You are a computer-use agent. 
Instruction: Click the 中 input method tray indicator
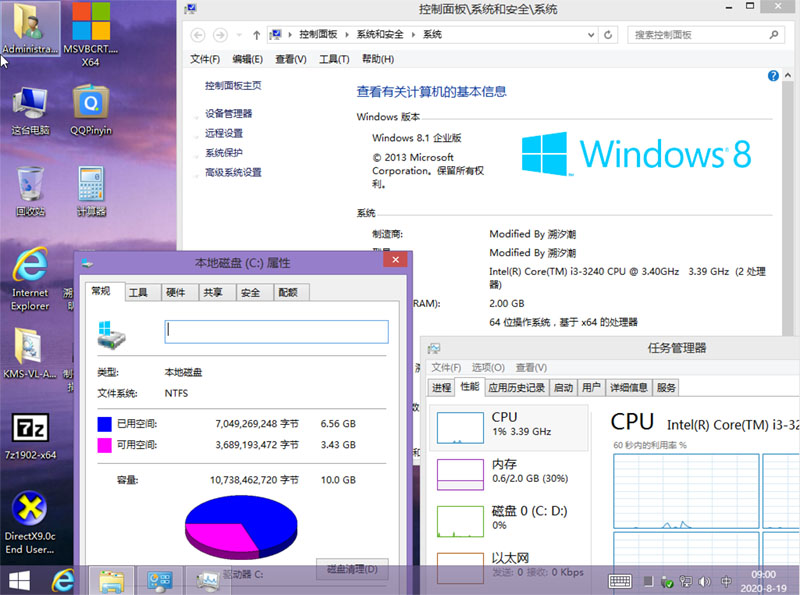point(726,581)
